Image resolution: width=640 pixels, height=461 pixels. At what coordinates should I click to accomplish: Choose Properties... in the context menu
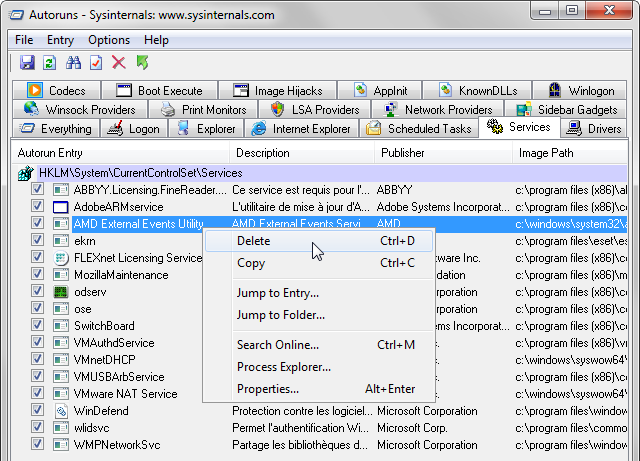click(319, 389)
